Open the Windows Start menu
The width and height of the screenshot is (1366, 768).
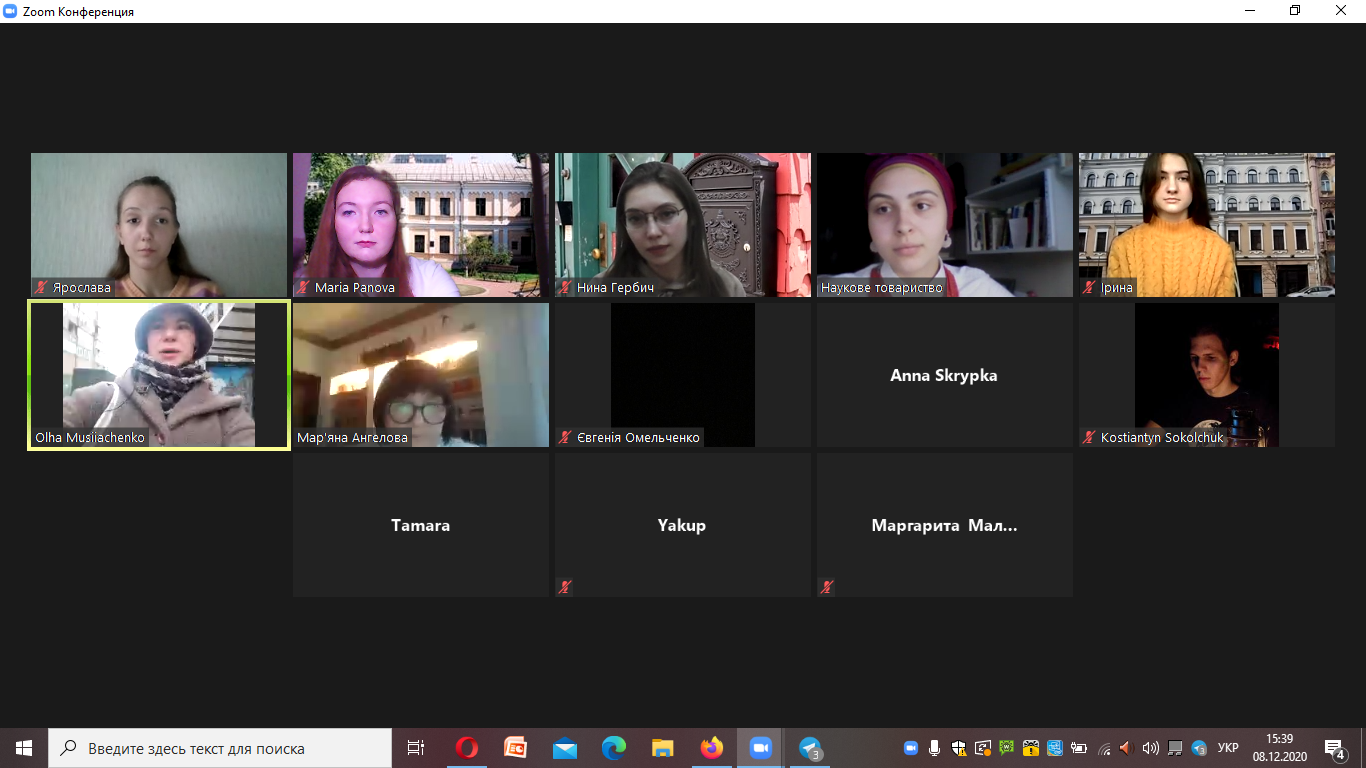24,748
